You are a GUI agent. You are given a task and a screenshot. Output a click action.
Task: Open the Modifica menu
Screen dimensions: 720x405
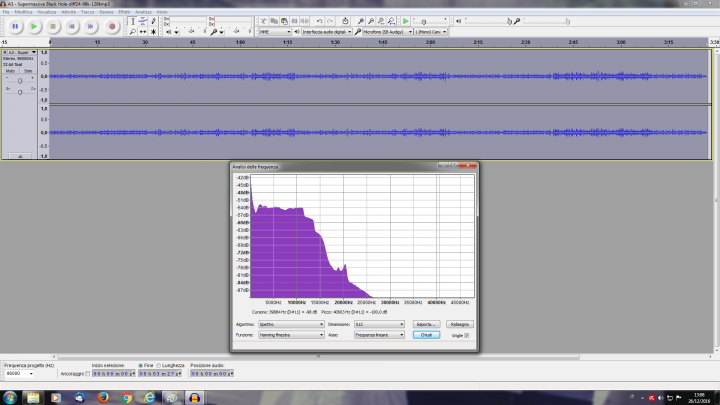coord(23,12)
